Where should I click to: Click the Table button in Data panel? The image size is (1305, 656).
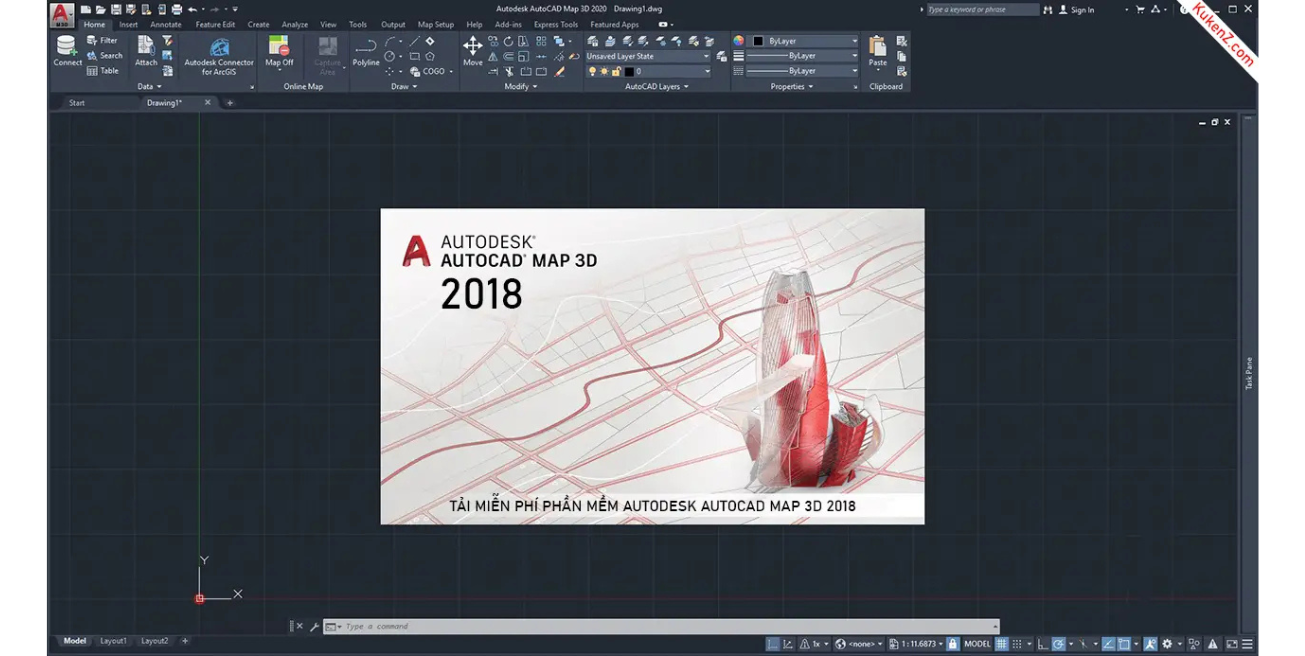[x=103, y=71]
